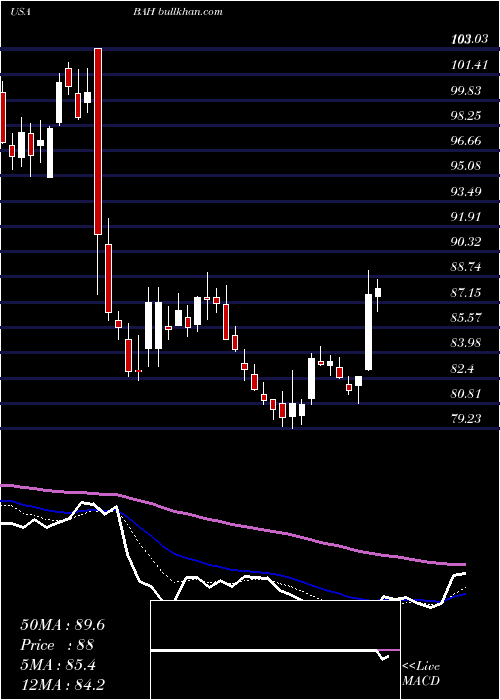Click the 79.23 price axis label
Screen dimensions: 500x700
click(467, 419)
